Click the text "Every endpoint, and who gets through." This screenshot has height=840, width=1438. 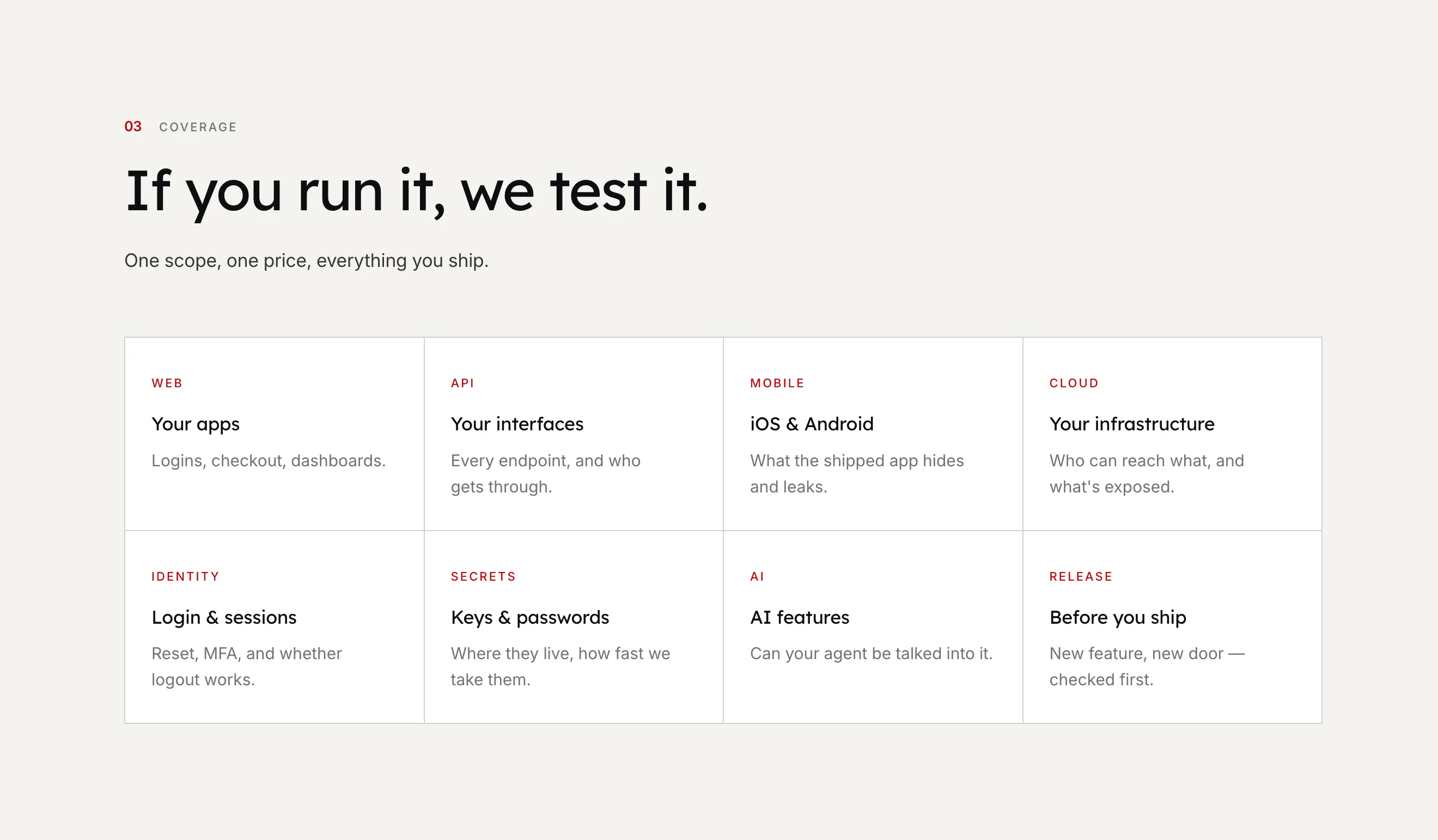pos(546,473)
